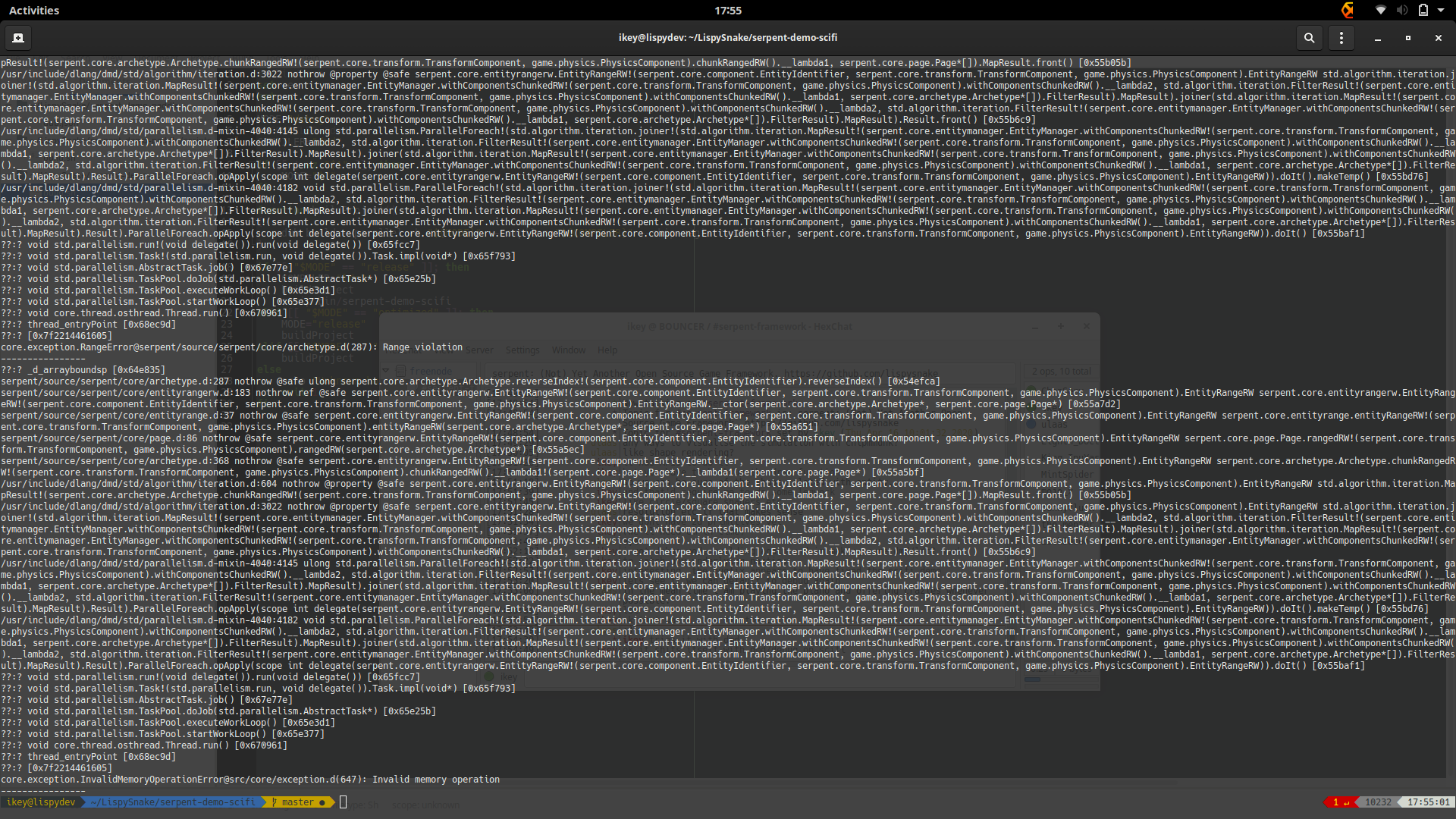The width and height of the screenshot is (1456, 819).
Task: Open Window menu in HexChat window behind
Action: pyautogui.click(x=569, y=350)
